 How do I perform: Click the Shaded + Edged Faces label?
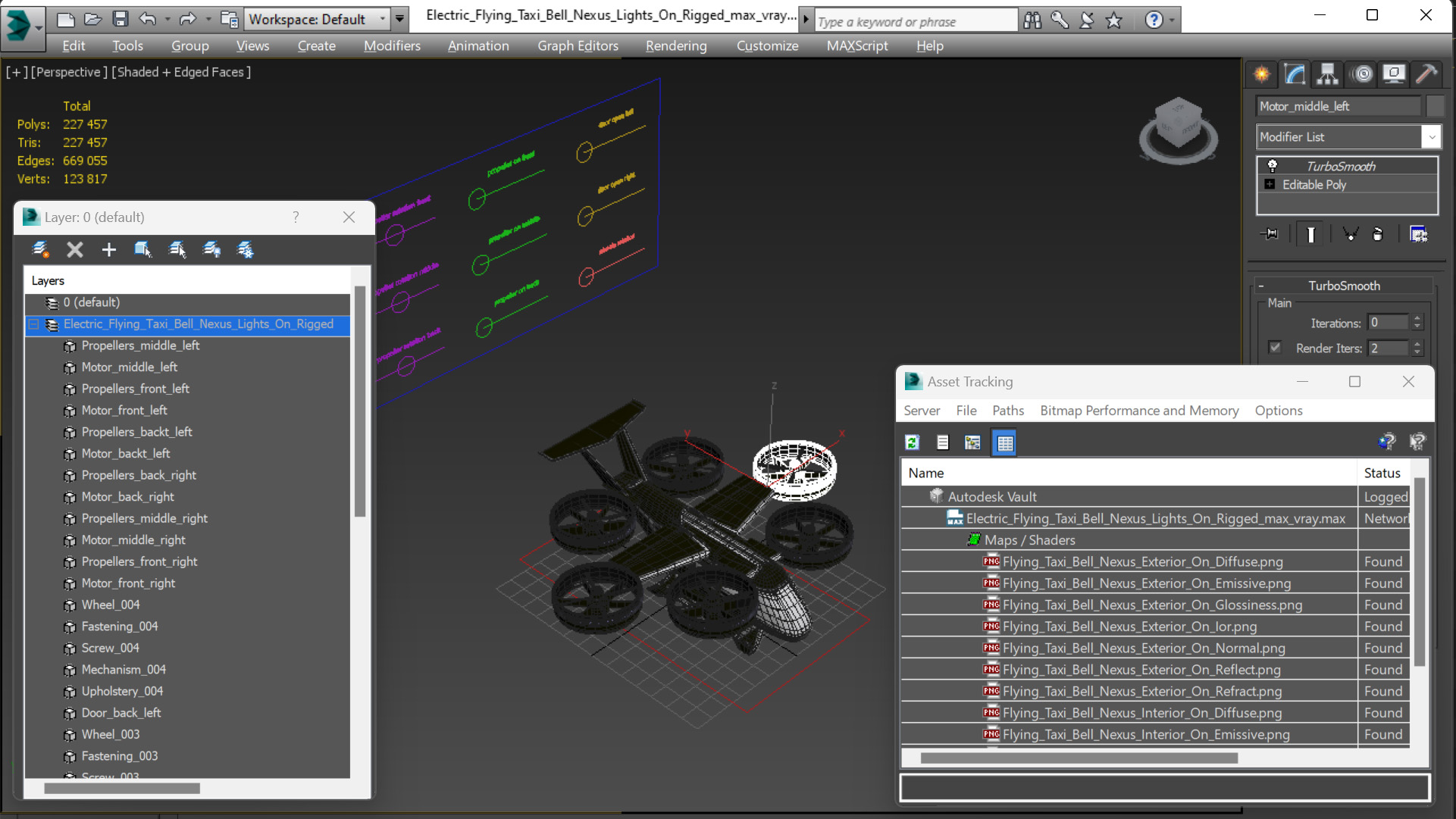[x=181, y=72]
